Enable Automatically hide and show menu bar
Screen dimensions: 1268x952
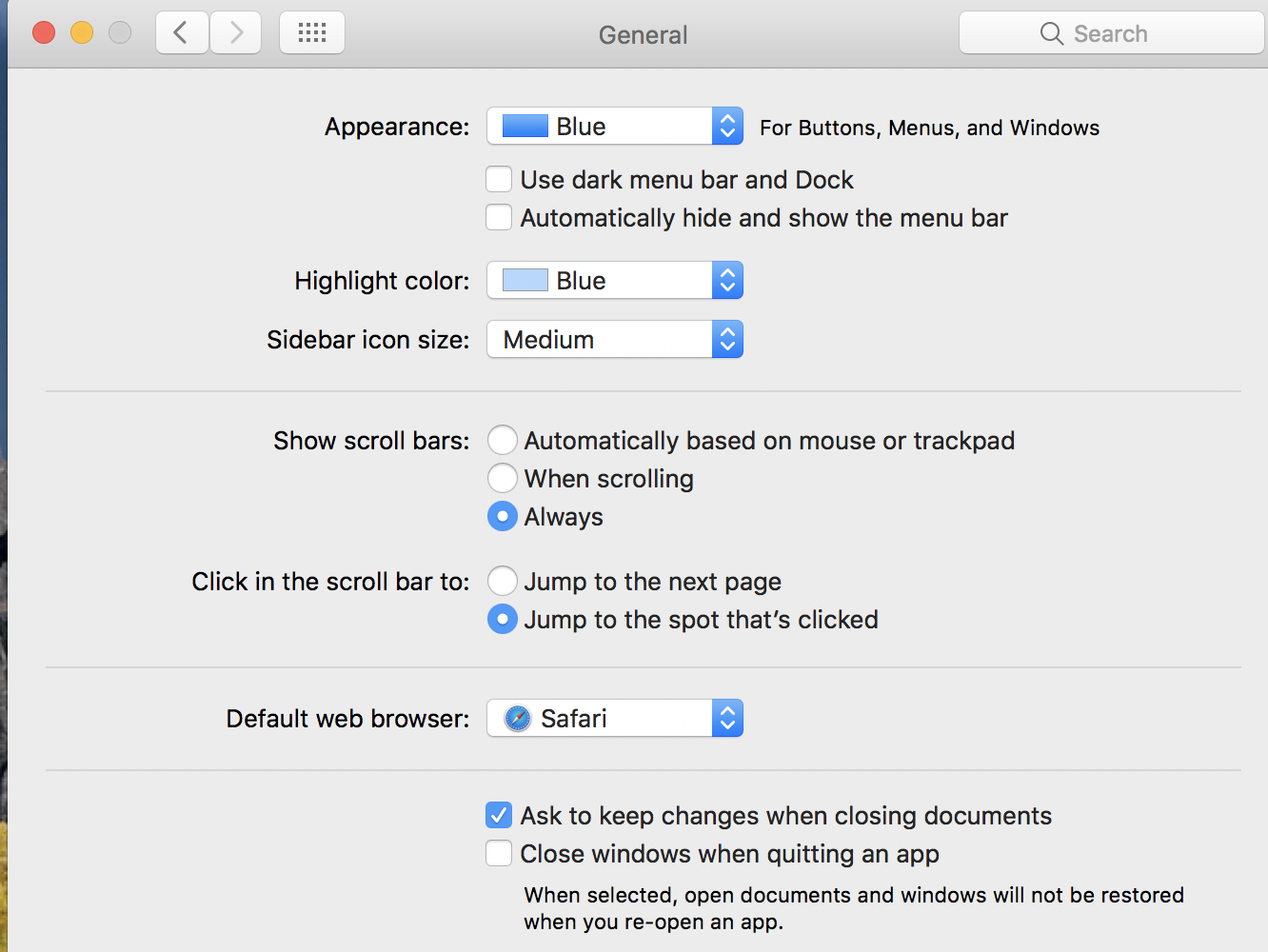[499, 218]
